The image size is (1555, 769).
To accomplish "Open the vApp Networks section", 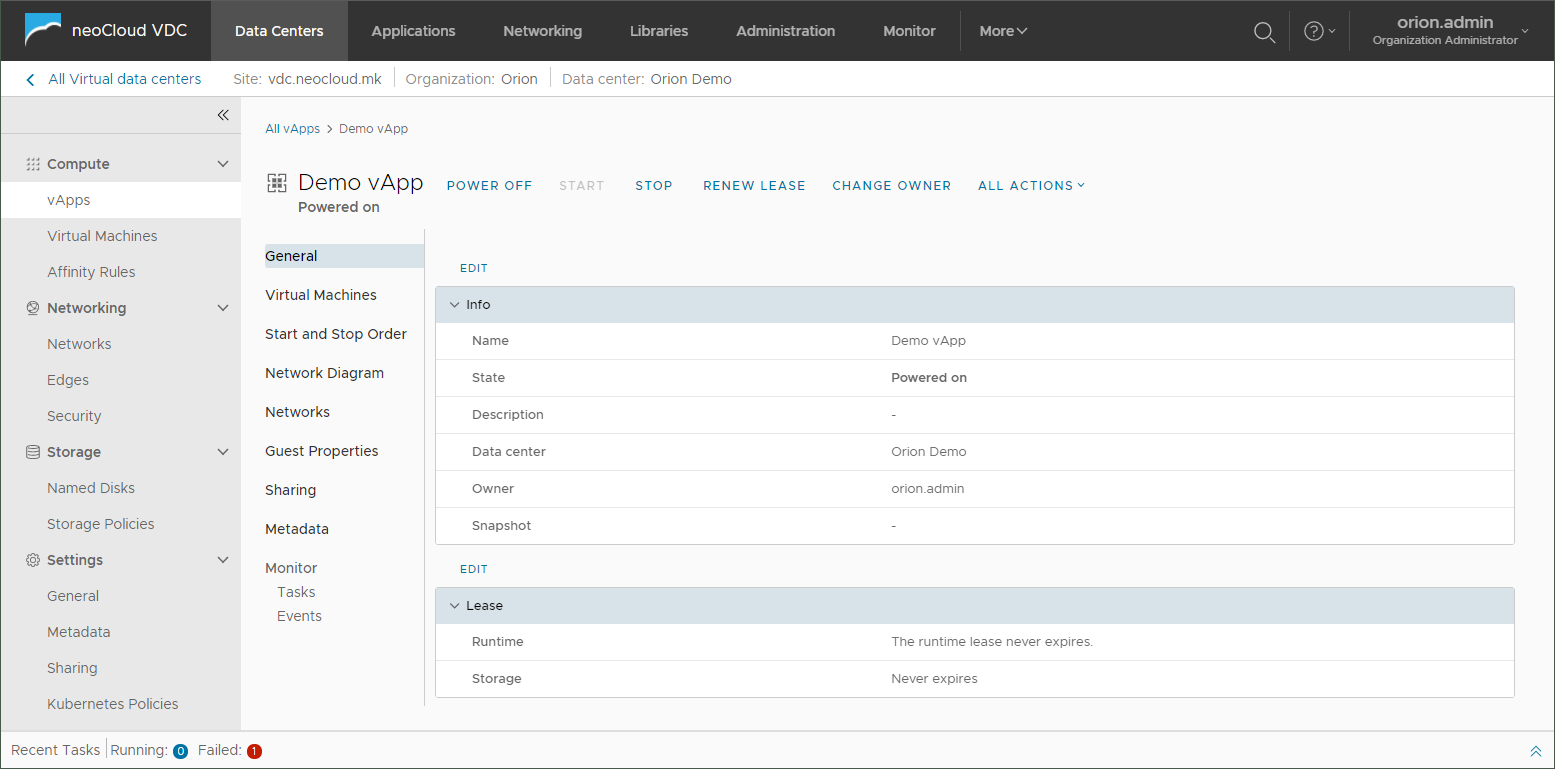I will tap(297, 412).
